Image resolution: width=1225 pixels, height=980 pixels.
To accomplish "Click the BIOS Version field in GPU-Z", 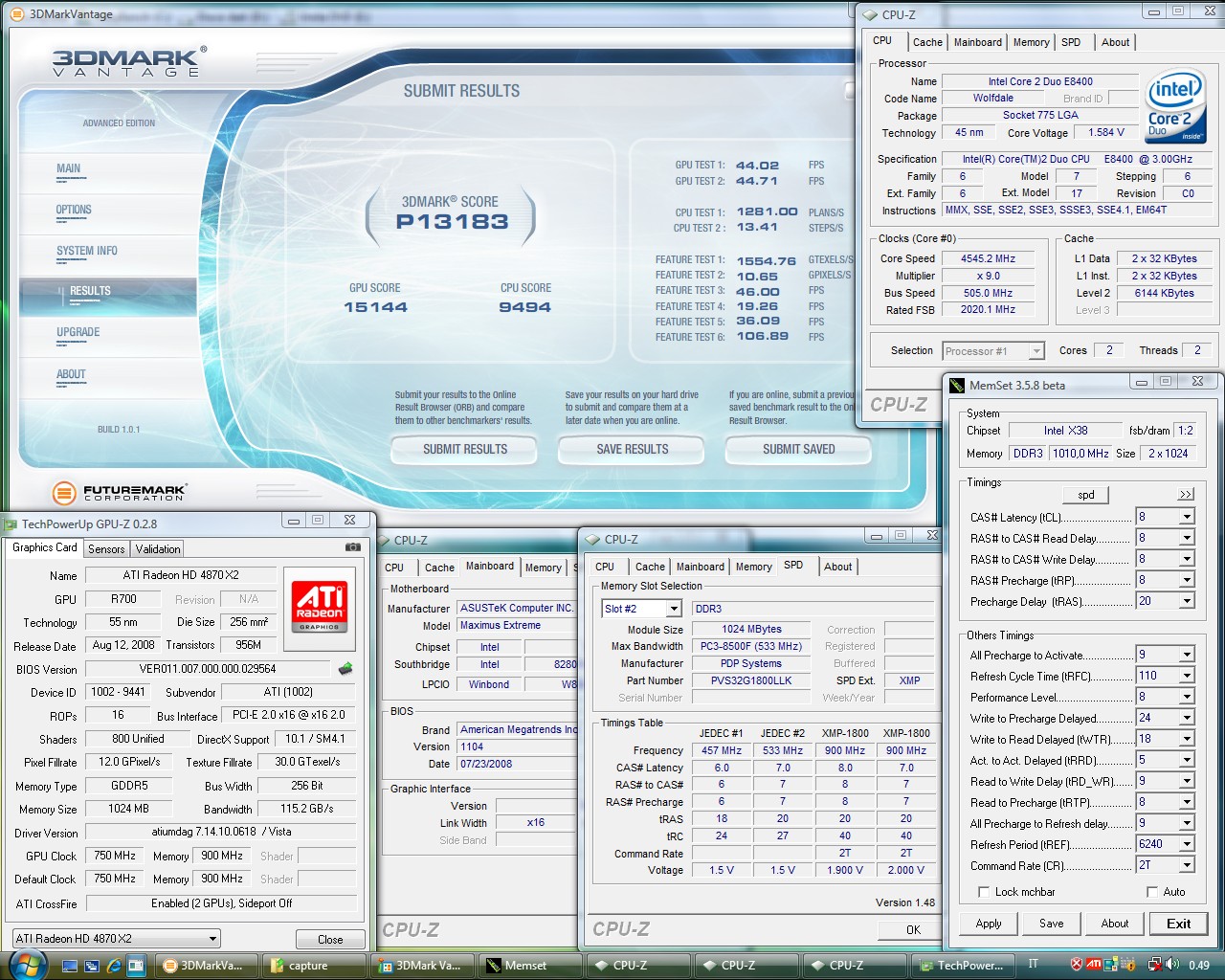I will tap(208, 669).
